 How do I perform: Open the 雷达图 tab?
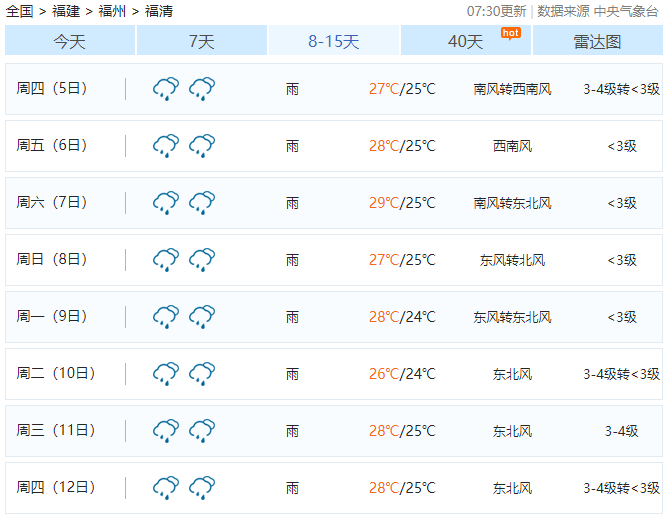click(597, 40)
